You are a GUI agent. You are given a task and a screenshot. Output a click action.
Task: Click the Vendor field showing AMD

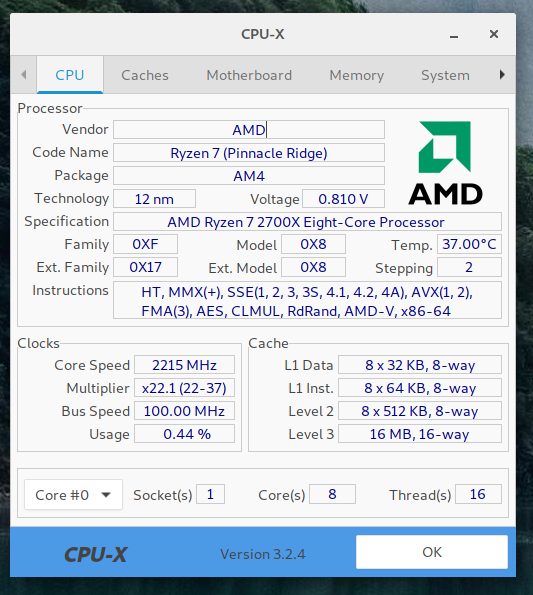click(x=249, y=130)
